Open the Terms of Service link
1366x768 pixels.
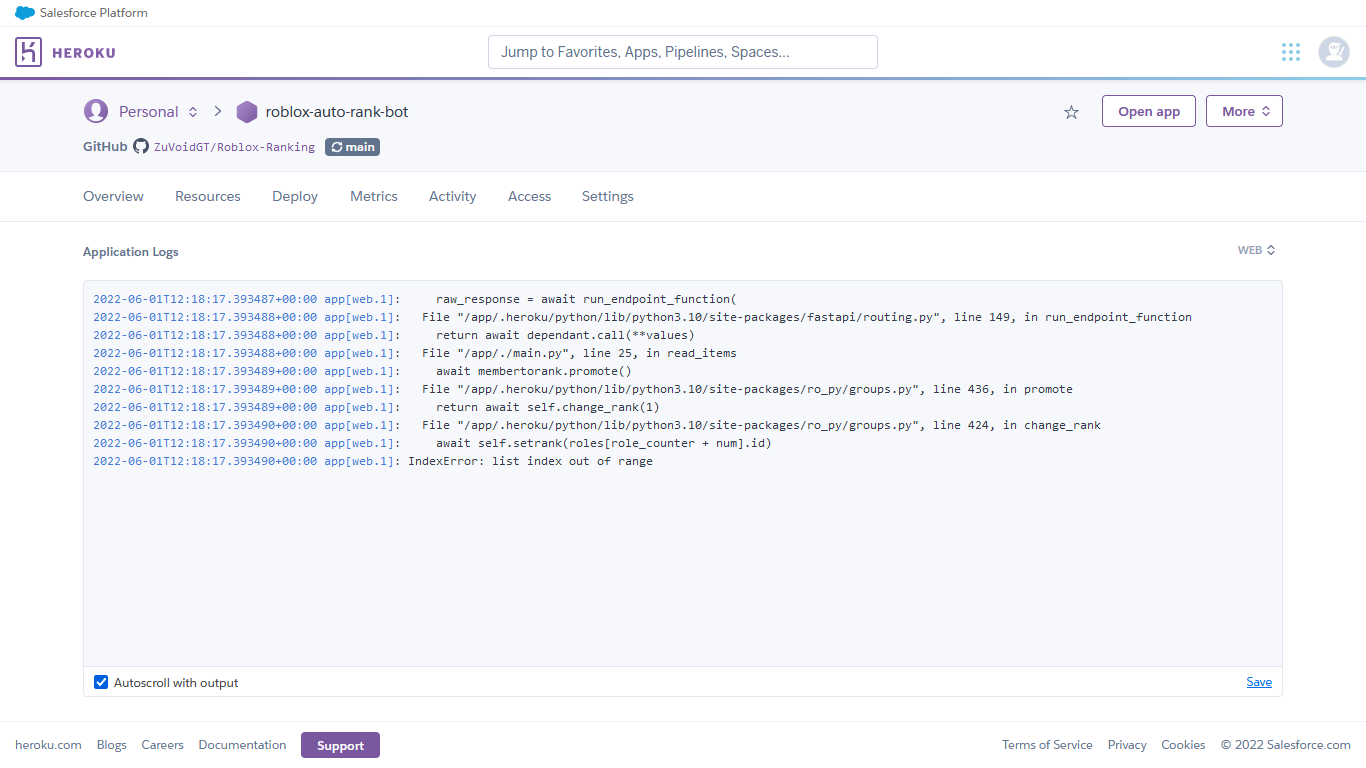tap(1047, 745)
